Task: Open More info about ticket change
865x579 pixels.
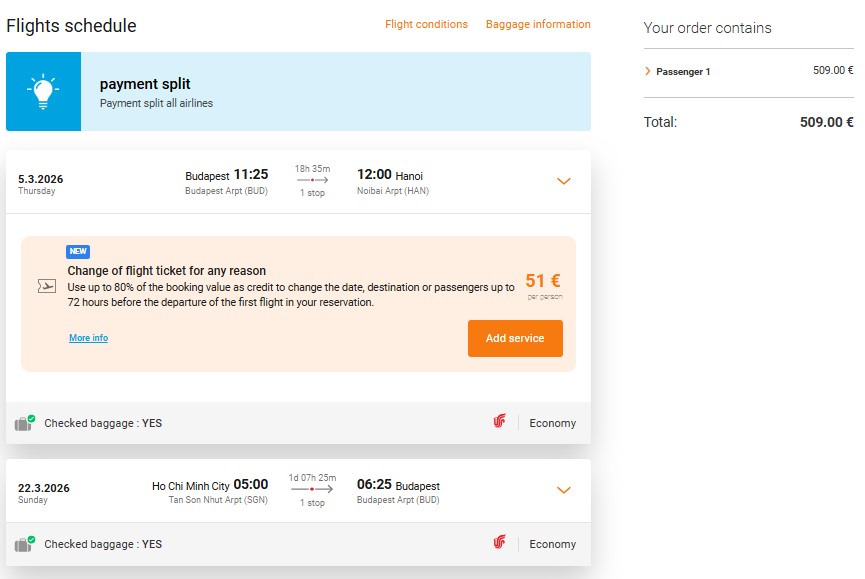Action: pos(88,337)
